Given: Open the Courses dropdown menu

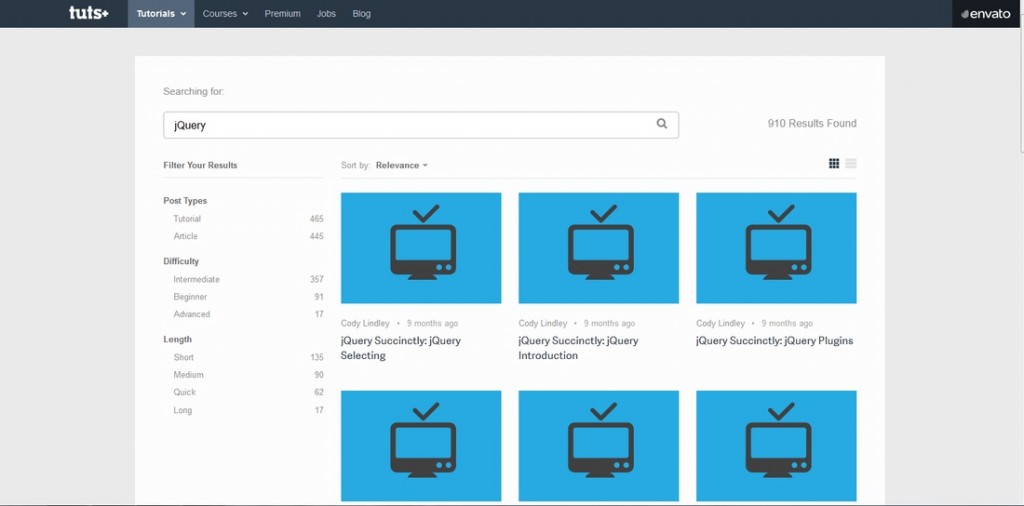Looking at the screenshot, I should point(225,14).
